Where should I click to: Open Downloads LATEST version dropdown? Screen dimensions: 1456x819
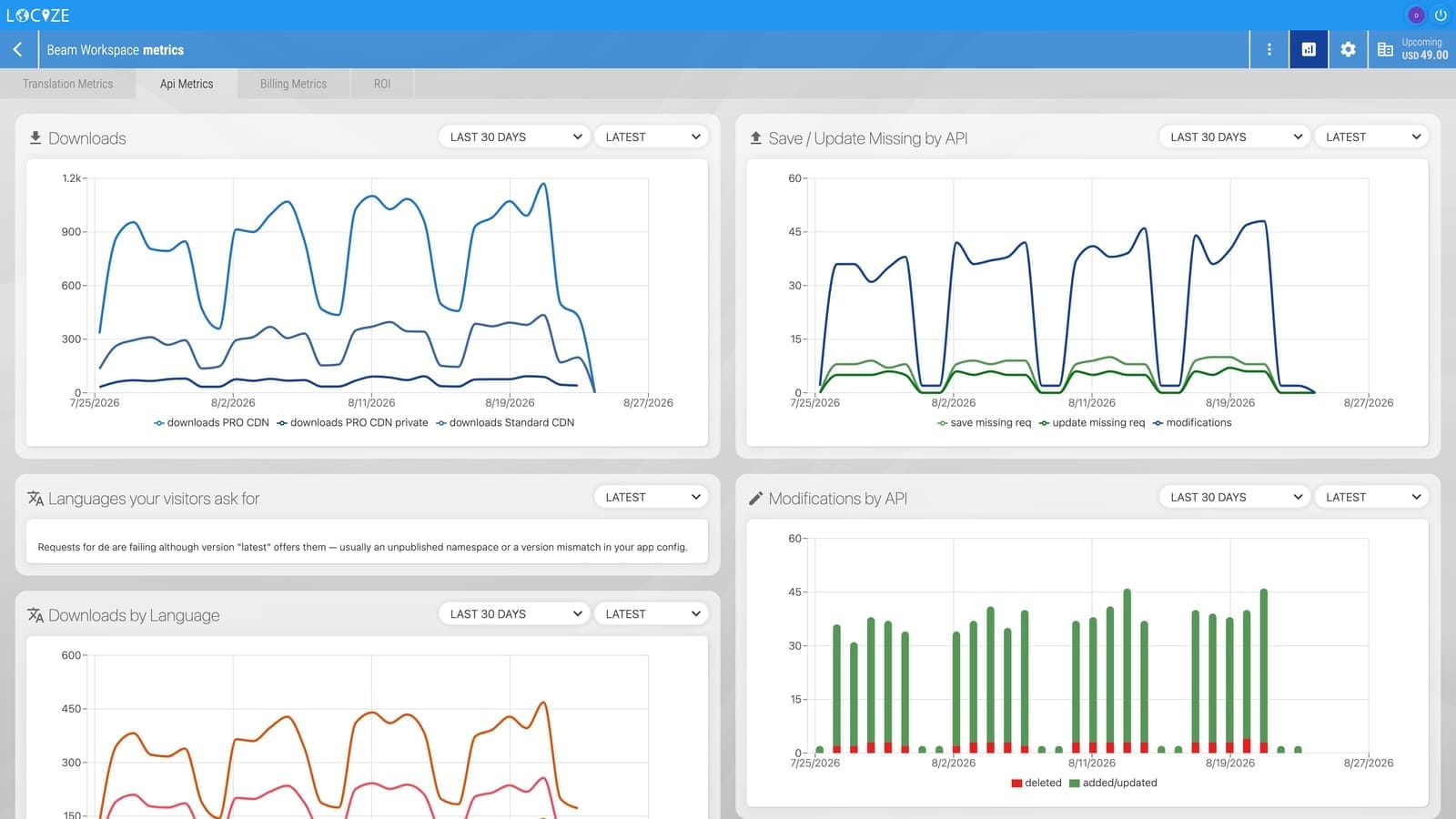tap(652, 137)
